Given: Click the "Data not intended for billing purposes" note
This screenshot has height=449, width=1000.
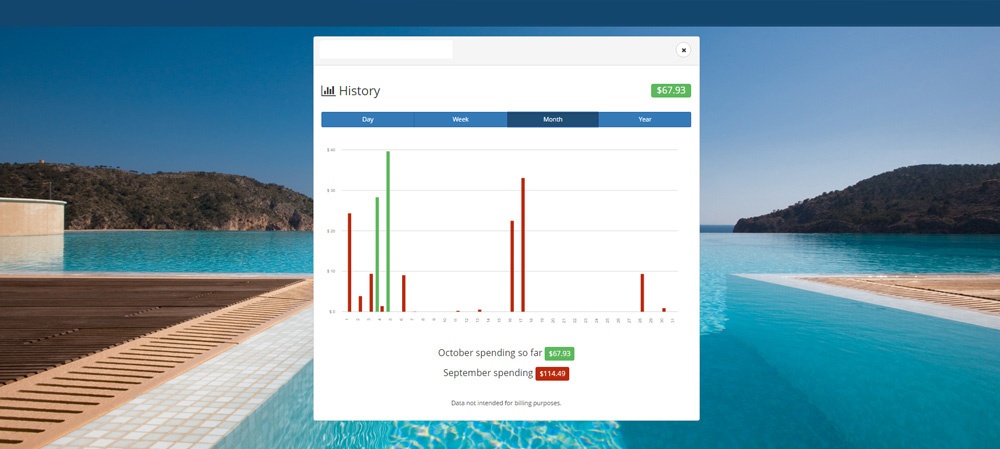Looking at the screenshot, I should click(x=505, y=403).
